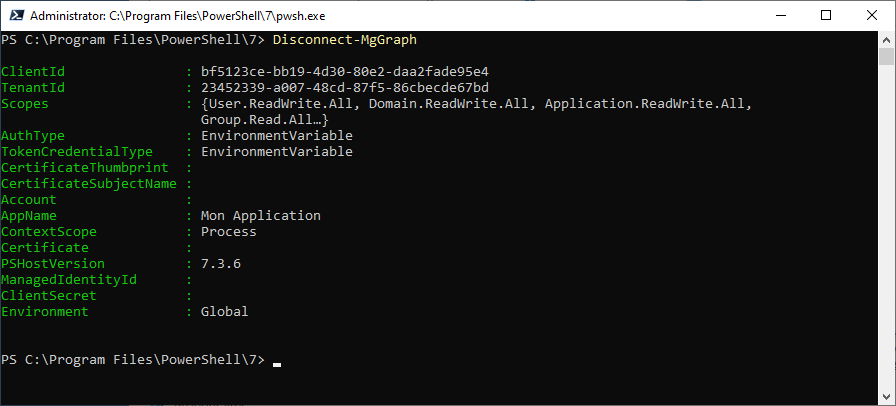Click the scrollbar down arrow
The image size is (896, 406).
pyautogui.click(x=886, y=397)
